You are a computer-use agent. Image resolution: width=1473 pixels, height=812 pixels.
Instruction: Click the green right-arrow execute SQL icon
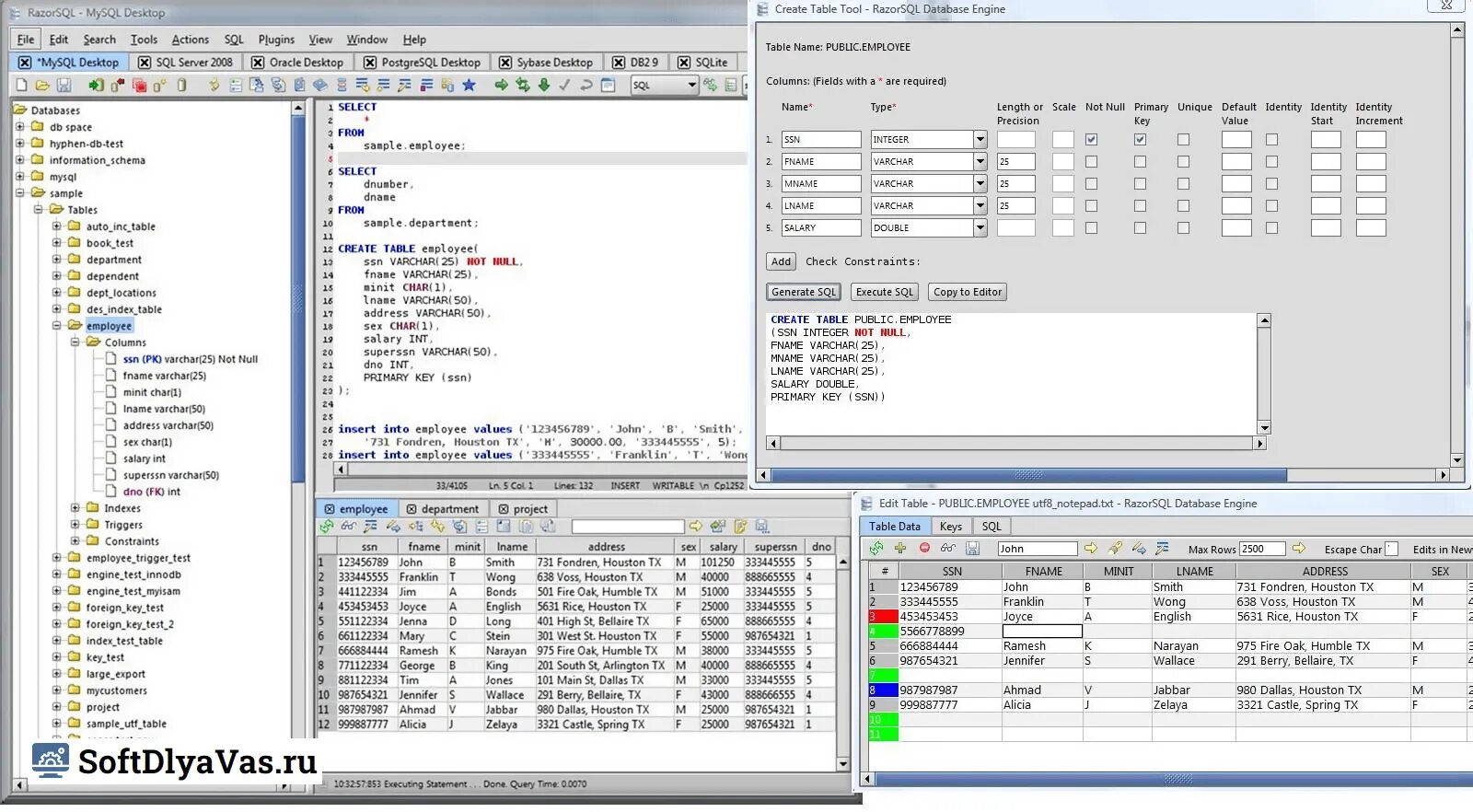[x=501, y=86]
